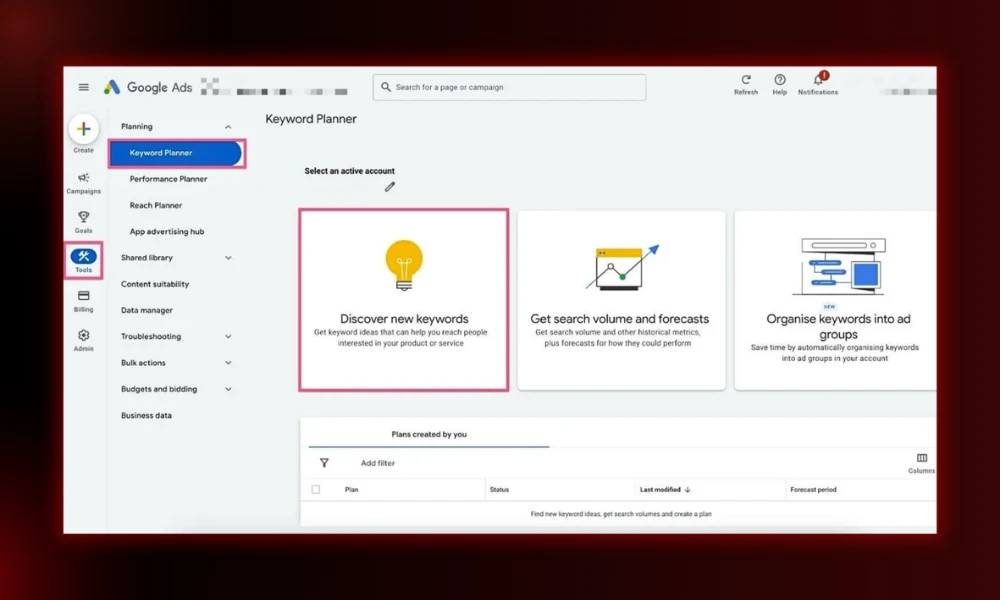Image resolution: width=1000 pixels, height=600 pixels.
Task: Open App advertising hub
Action: click(167, 231)
